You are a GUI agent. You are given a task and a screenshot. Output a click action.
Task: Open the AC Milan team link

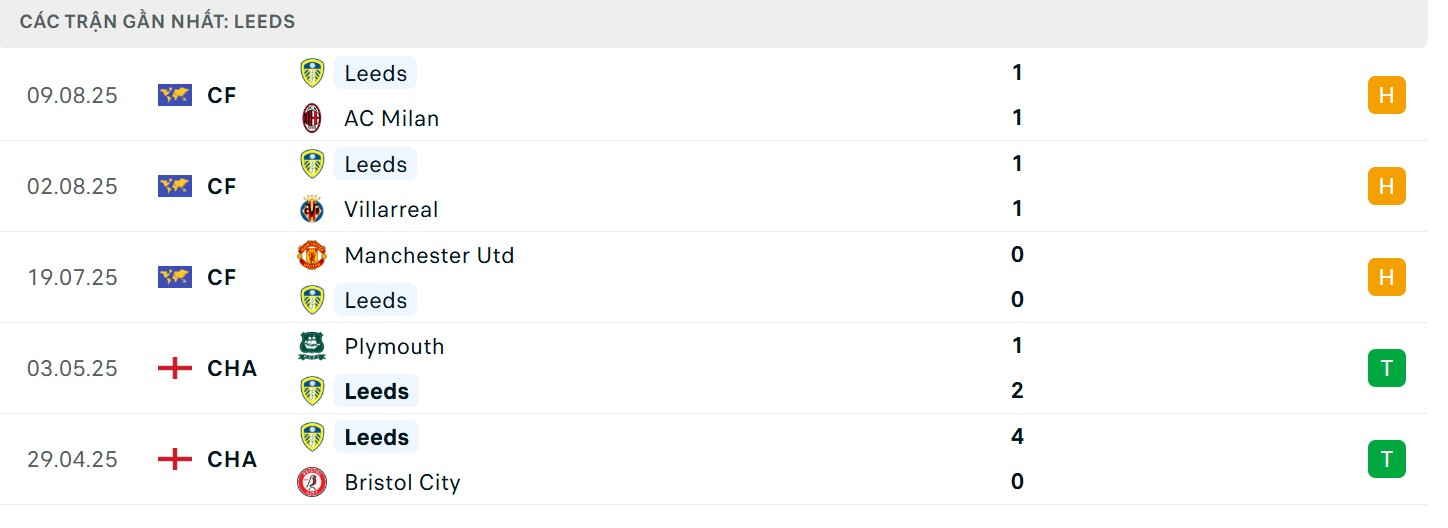[391, 118]
